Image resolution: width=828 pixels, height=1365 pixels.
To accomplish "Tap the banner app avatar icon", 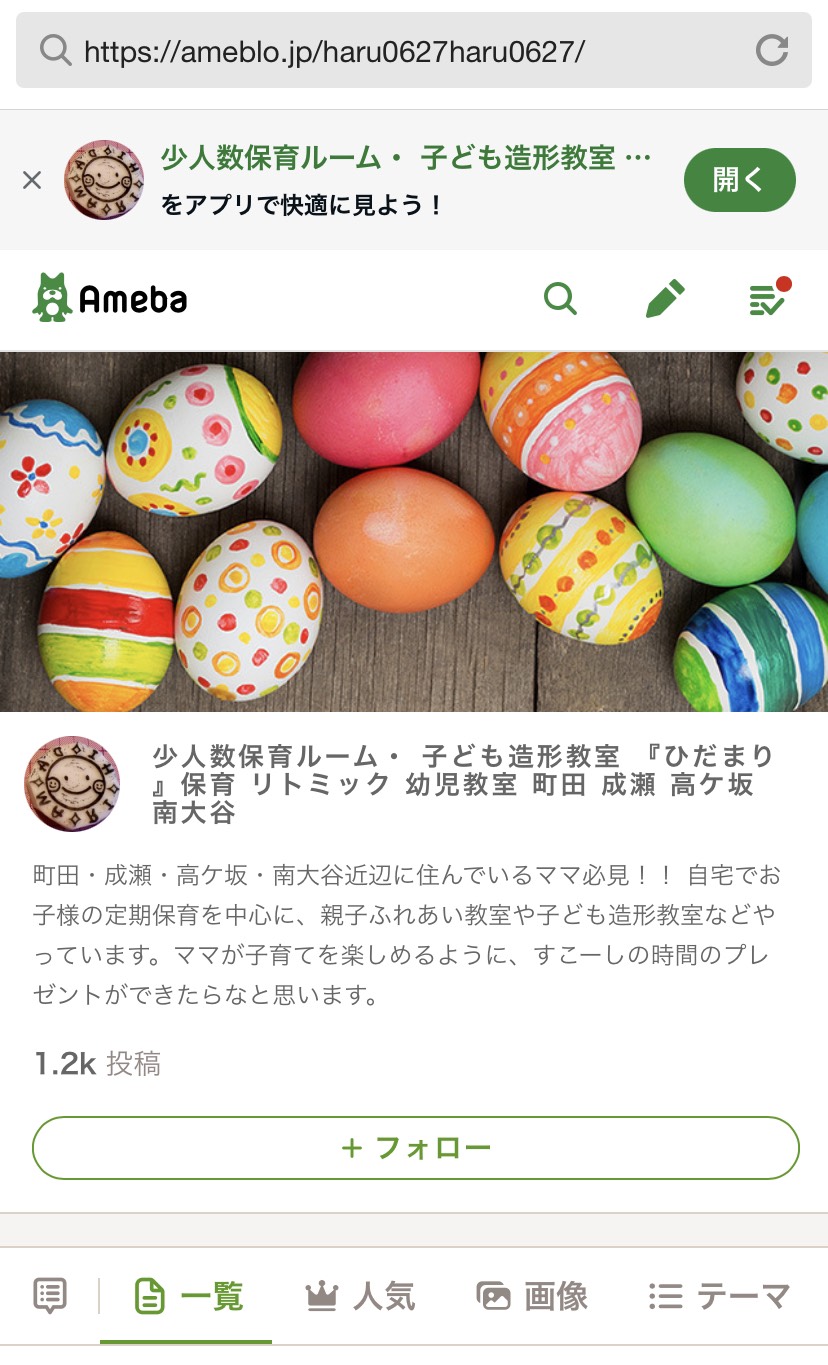I will 104,180.
